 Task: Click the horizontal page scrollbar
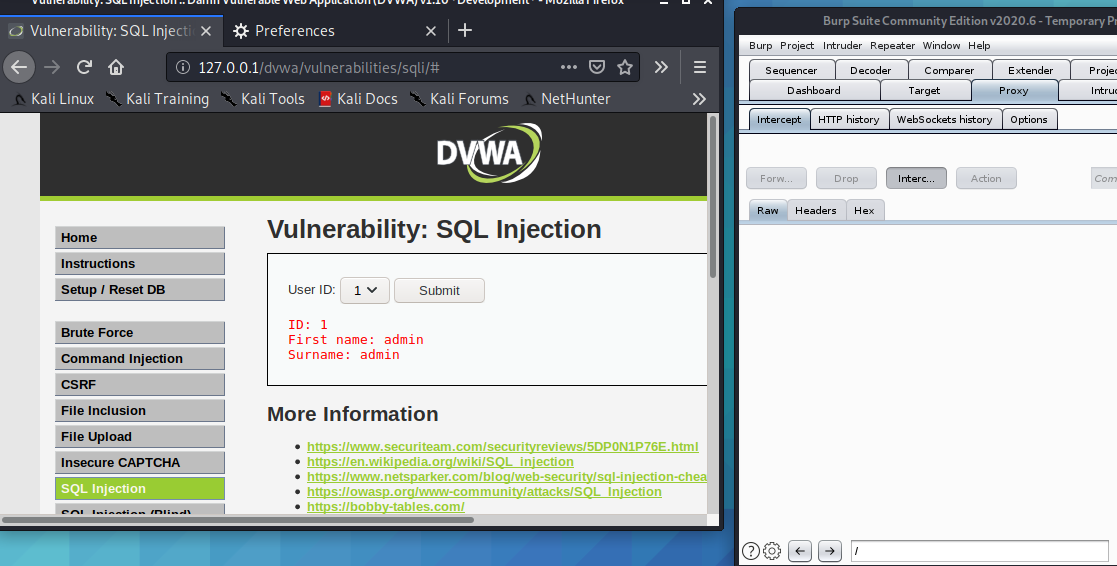click(238, 520)
